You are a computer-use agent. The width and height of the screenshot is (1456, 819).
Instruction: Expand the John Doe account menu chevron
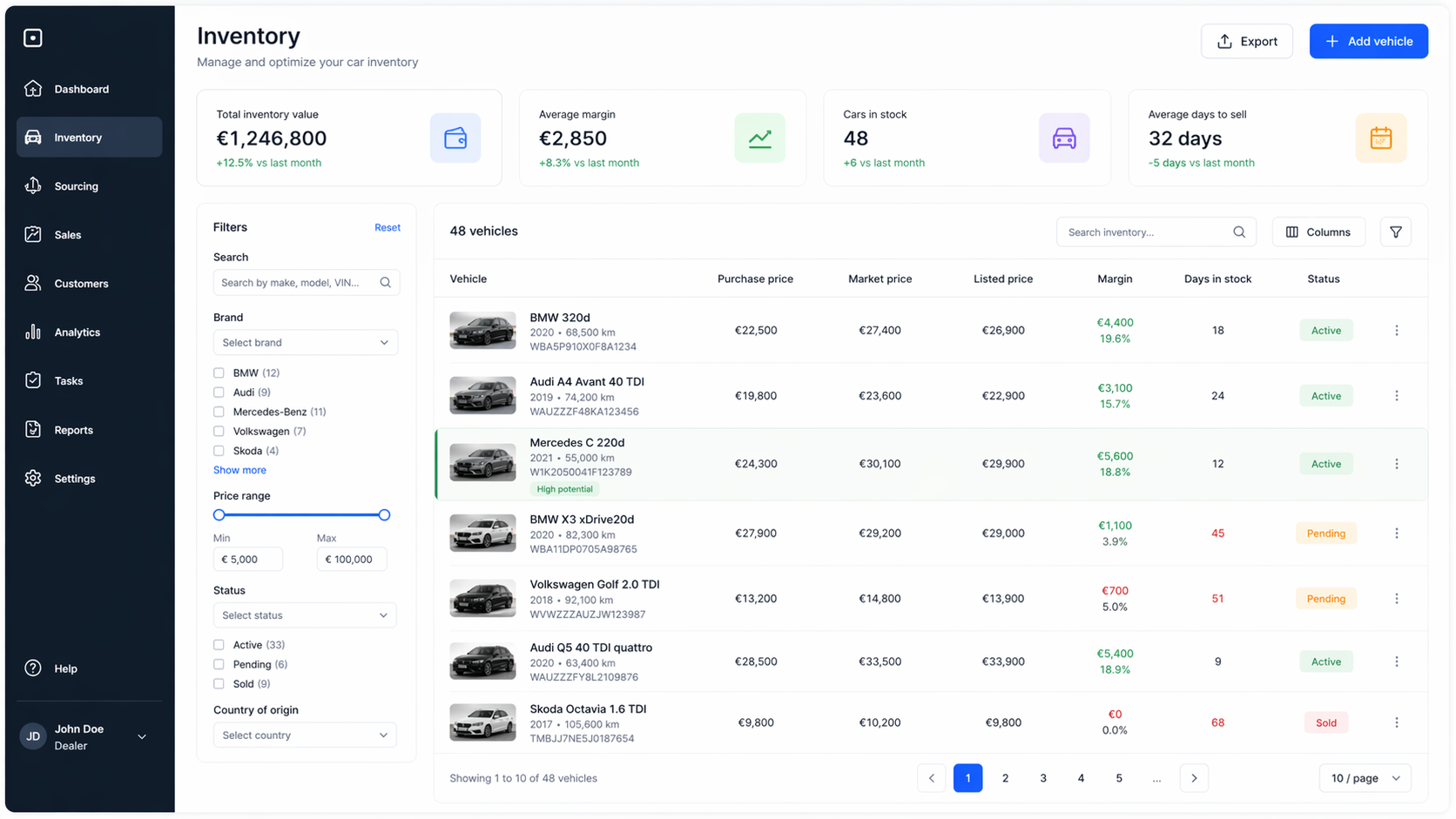coord(142,737)
